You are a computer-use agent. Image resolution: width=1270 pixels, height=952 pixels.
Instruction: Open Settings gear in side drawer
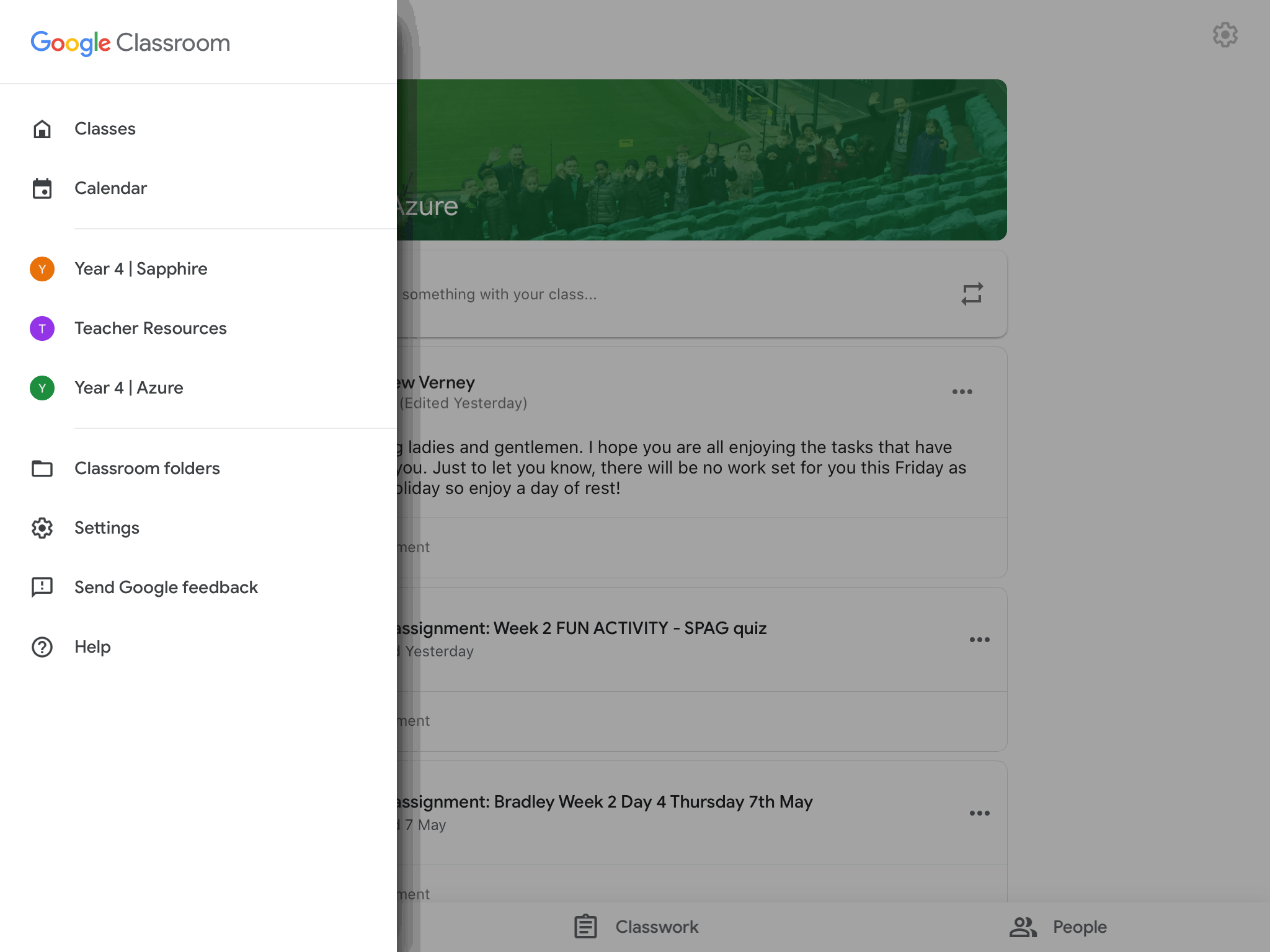(x=42, y=528)
